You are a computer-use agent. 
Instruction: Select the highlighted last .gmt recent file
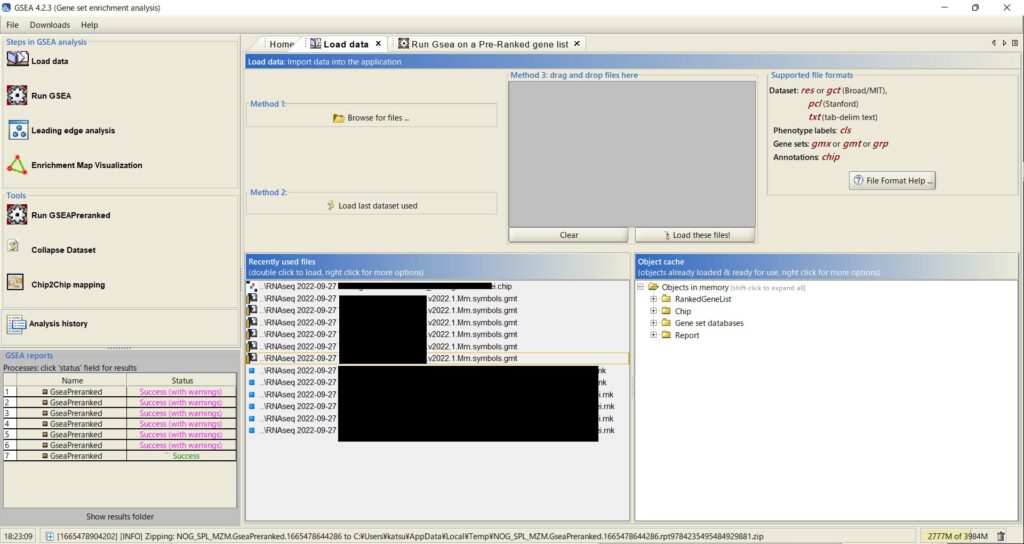pos(437,359)
